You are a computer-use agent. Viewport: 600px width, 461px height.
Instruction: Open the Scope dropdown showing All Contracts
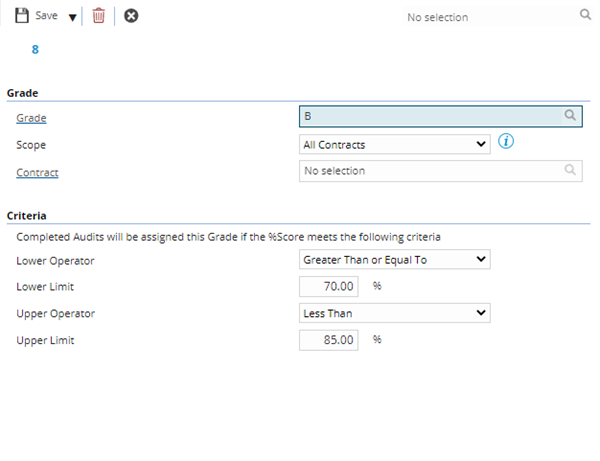[395, 145]
